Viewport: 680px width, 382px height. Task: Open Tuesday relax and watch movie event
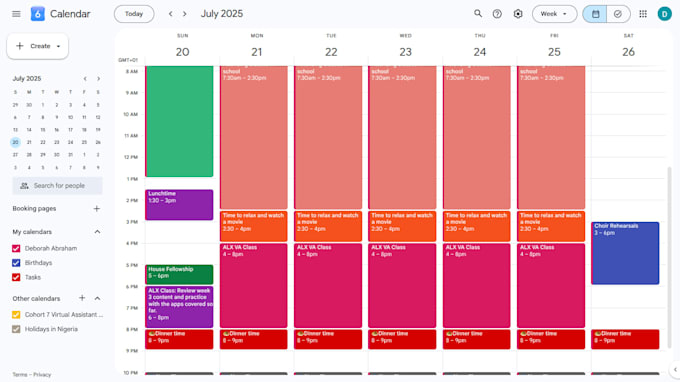(328, 226)
